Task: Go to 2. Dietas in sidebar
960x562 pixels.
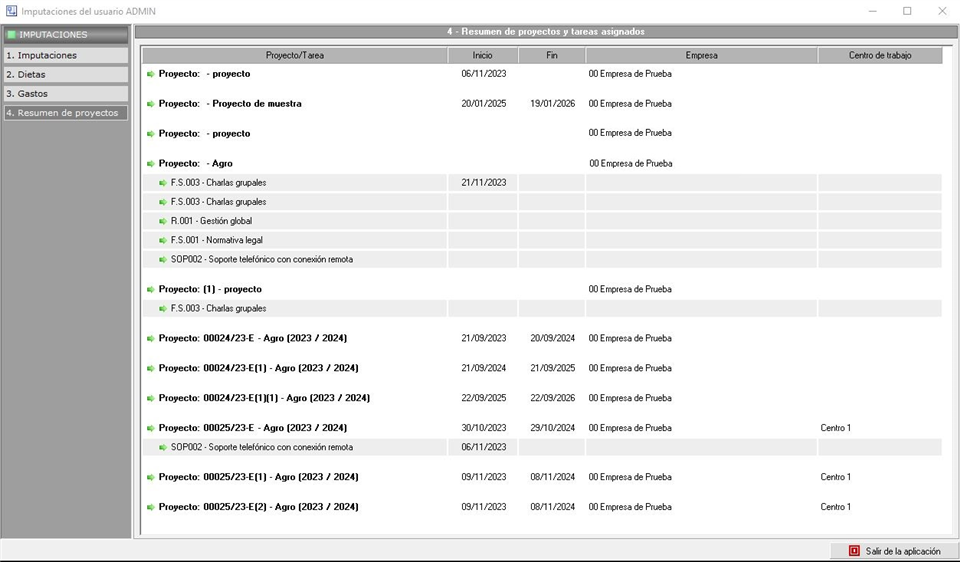Action: coord(65,75)
